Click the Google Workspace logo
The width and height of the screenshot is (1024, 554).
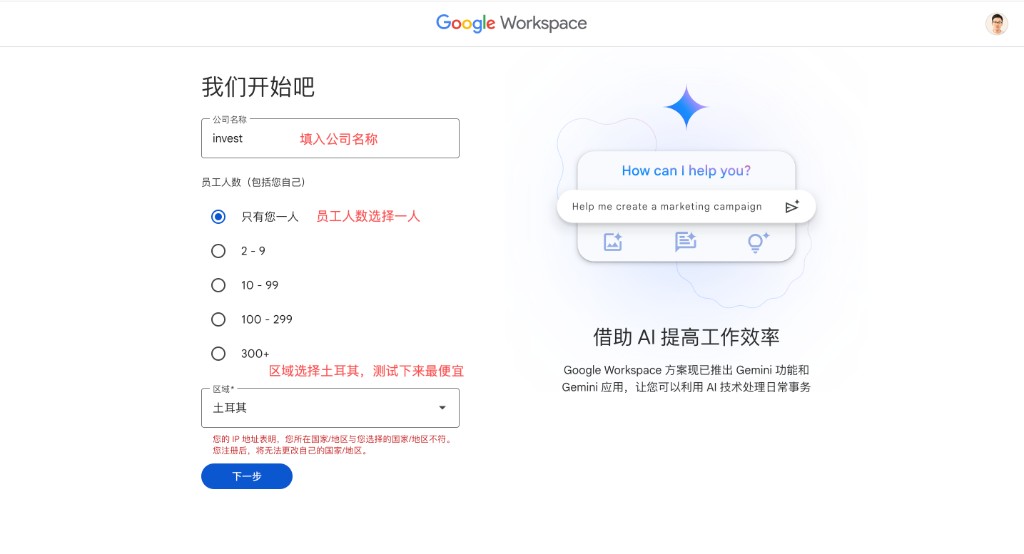pyautogui.click(x=511, y=24)
